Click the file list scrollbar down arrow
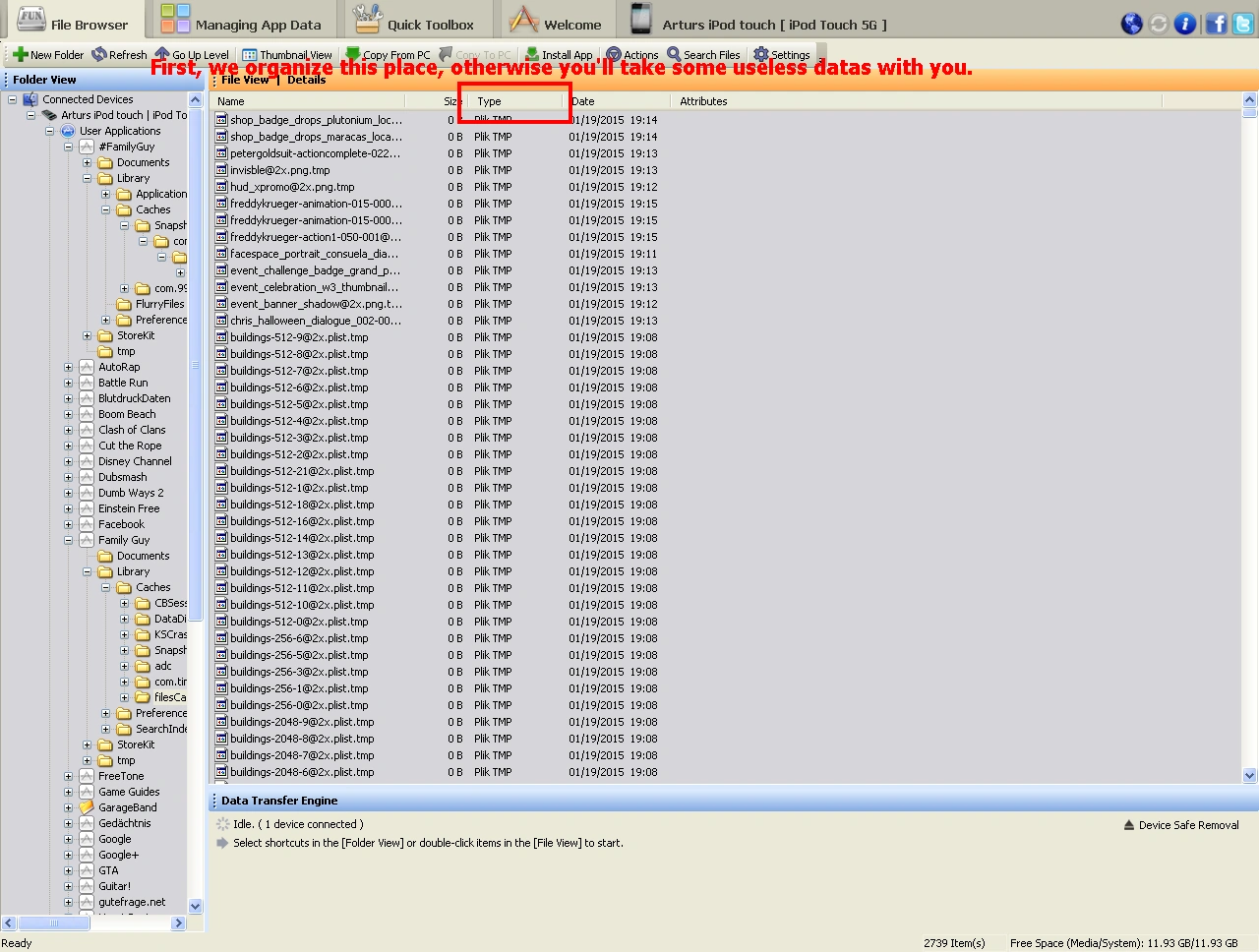Image resolution: width=1259 pixels, height=952 pixels. pos(1250,776)
